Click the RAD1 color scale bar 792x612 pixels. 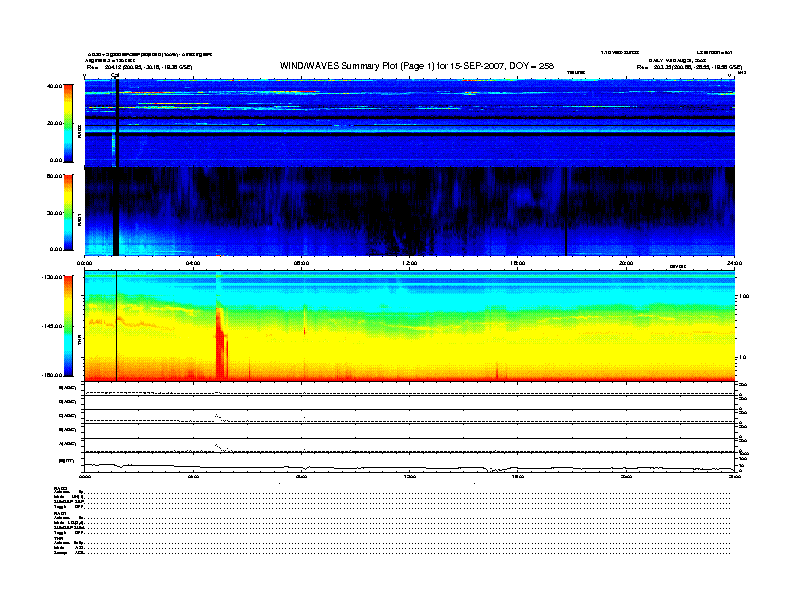[68, 212]
